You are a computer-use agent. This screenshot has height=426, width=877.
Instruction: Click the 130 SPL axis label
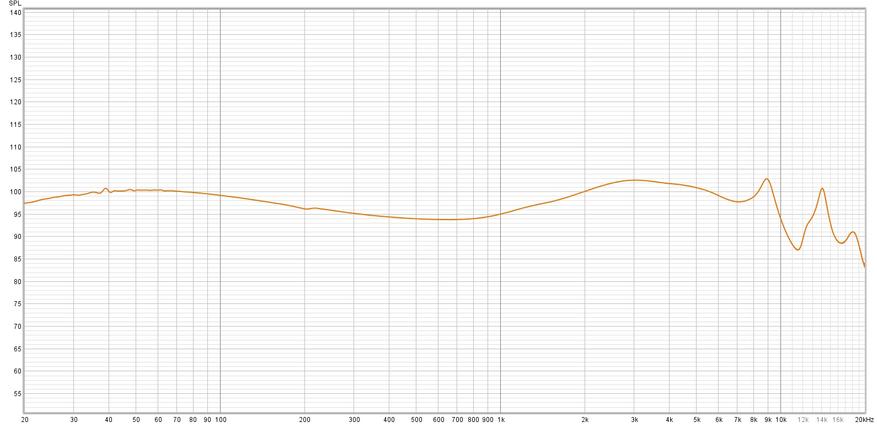click(x=15, y=57)
